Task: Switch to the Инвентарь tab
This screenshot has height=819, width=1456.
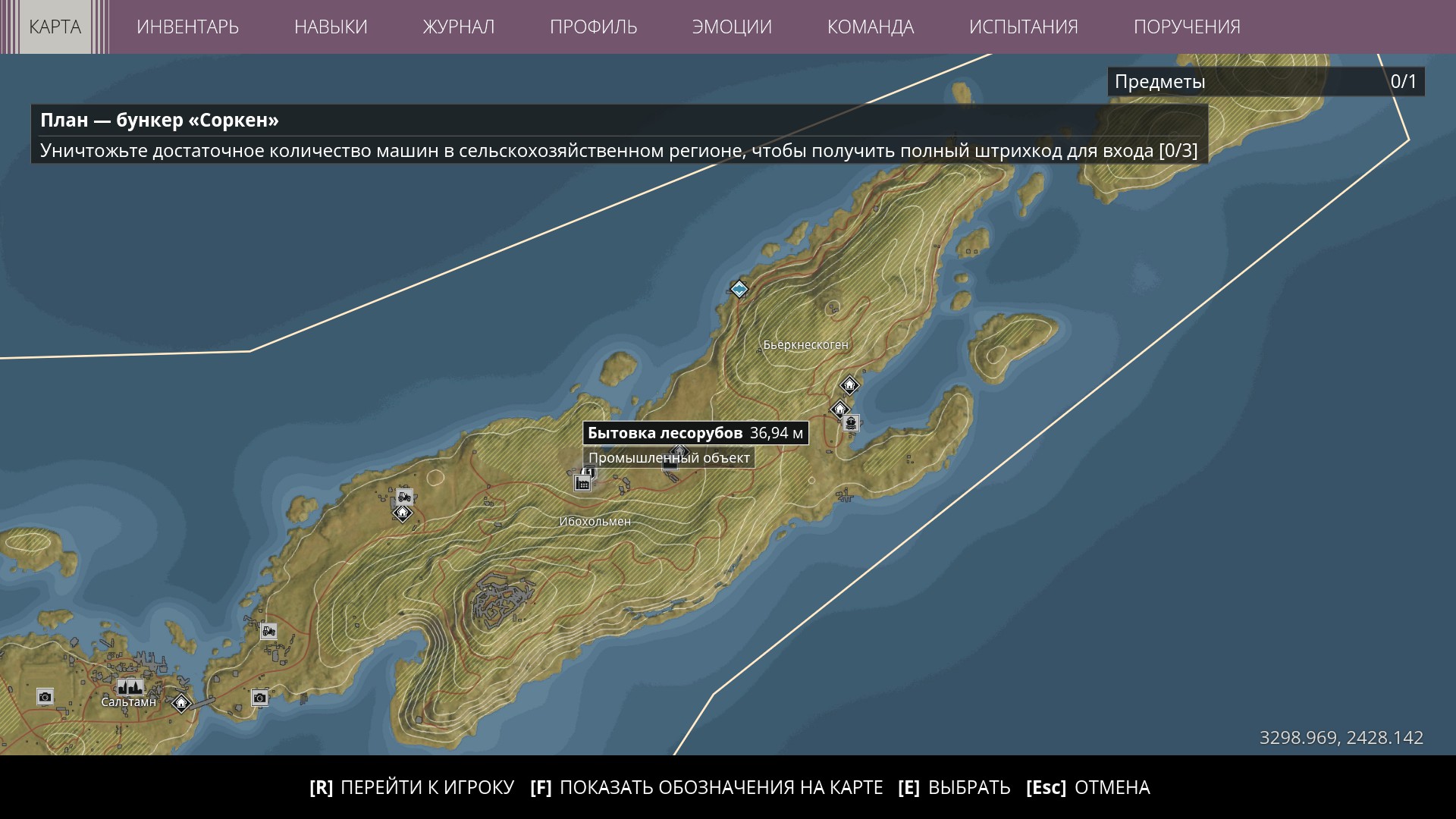Action: click(187, 27)
